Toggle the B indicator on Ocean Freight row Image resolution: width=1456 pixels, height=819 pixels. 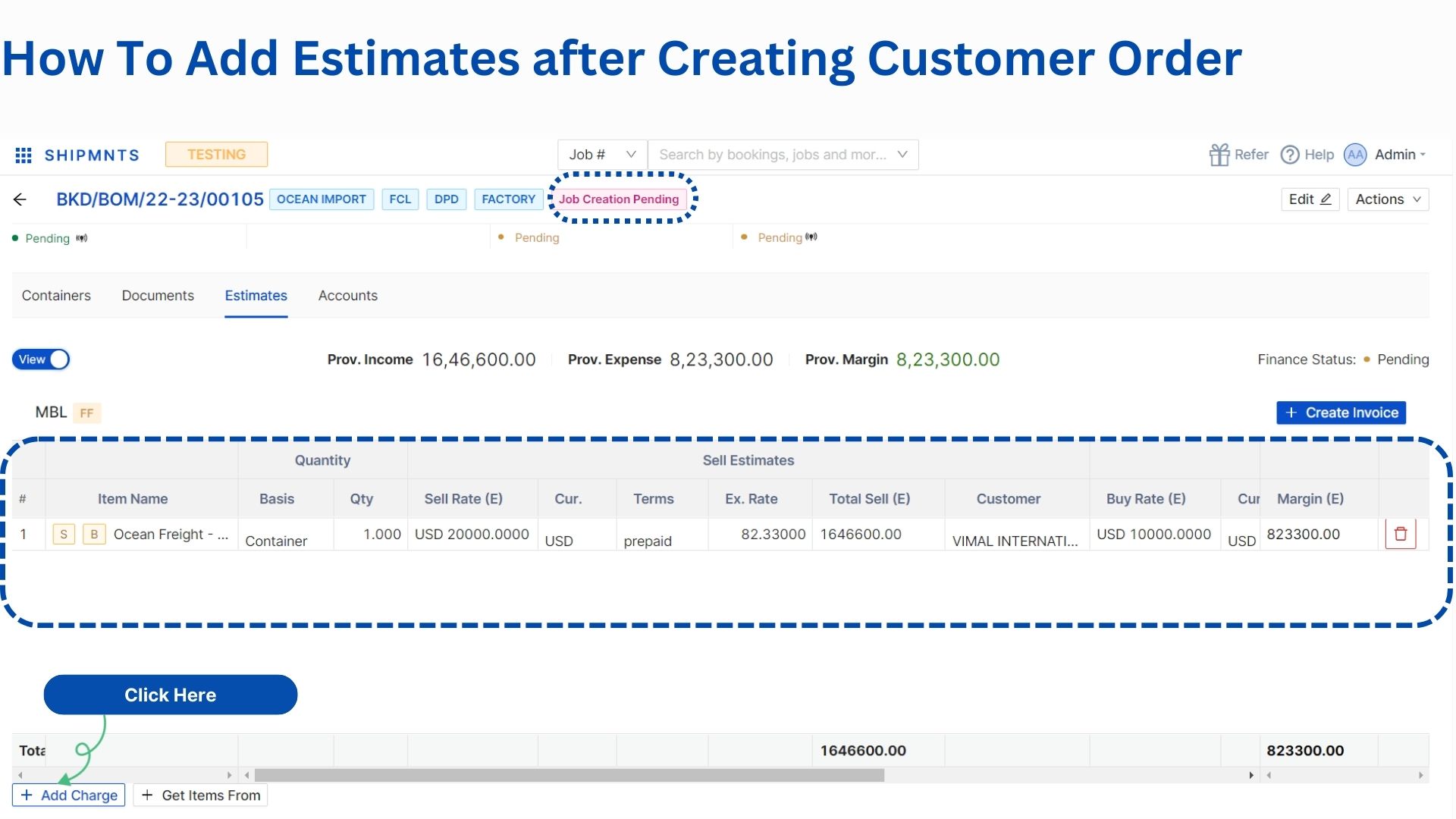pos(93,534)
